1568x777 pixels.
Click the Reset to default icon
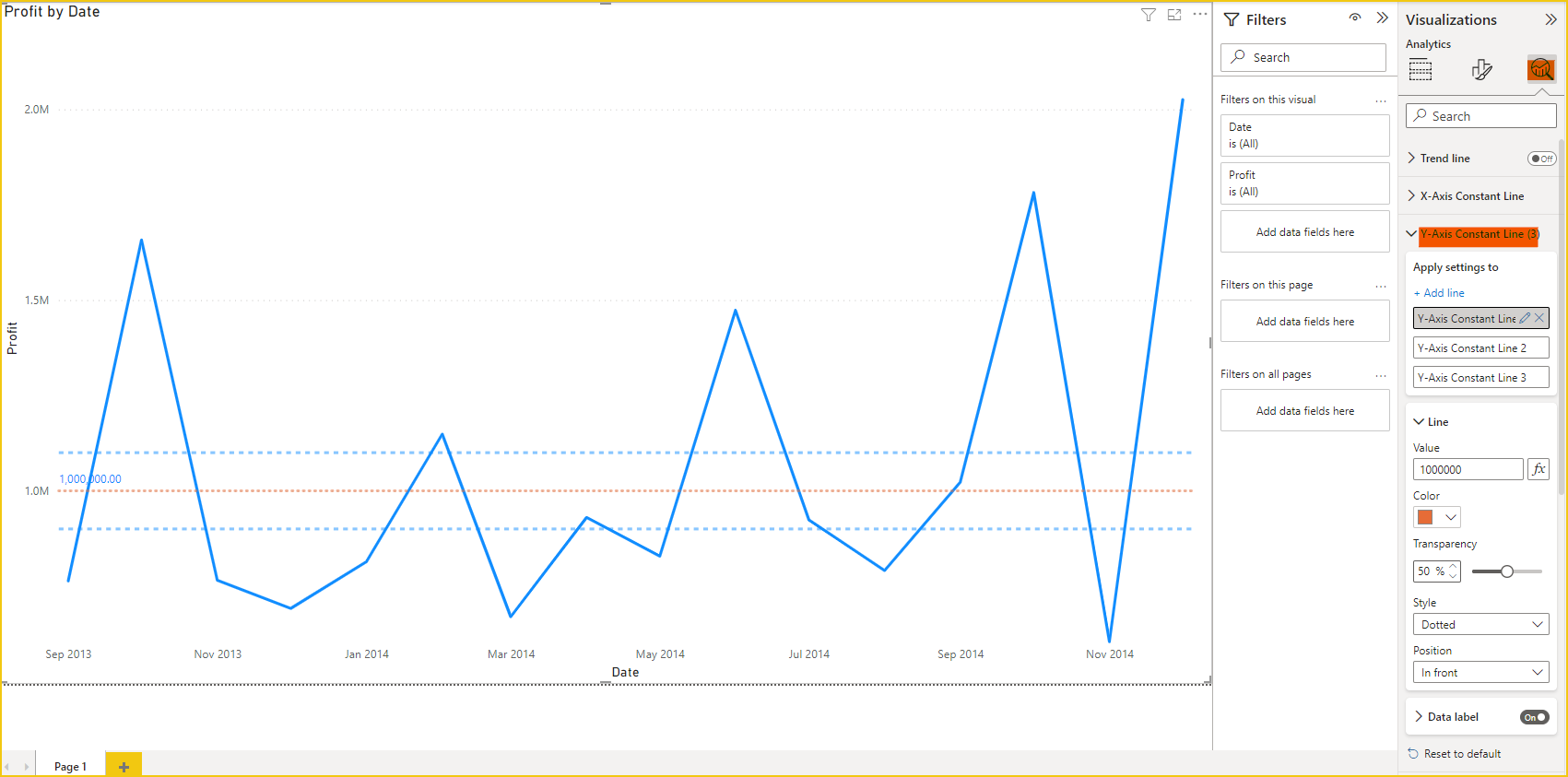(x=1413, y=754)
